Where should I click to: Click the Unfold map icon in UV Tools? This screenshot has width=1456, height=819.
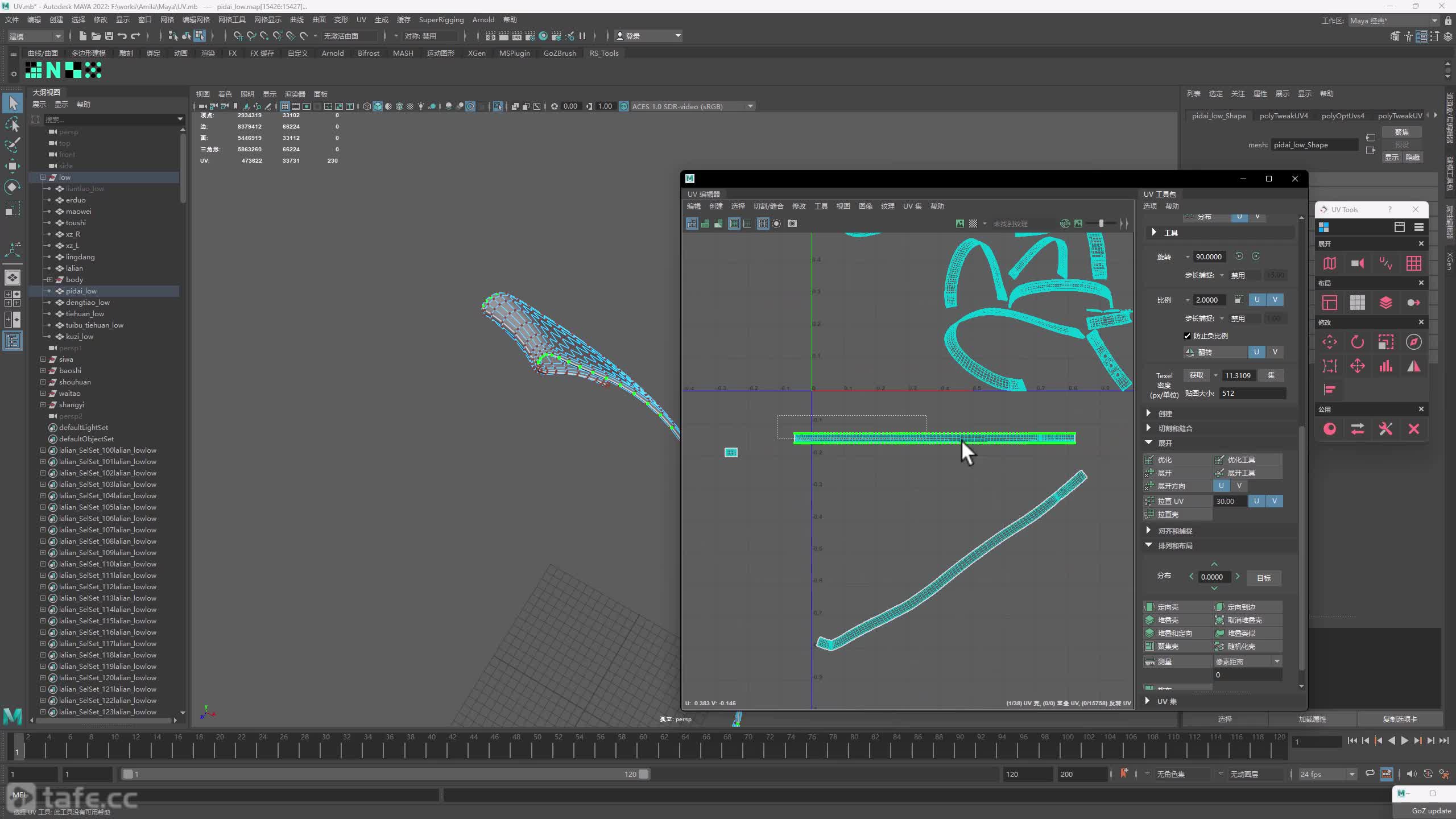(1329, 263)
